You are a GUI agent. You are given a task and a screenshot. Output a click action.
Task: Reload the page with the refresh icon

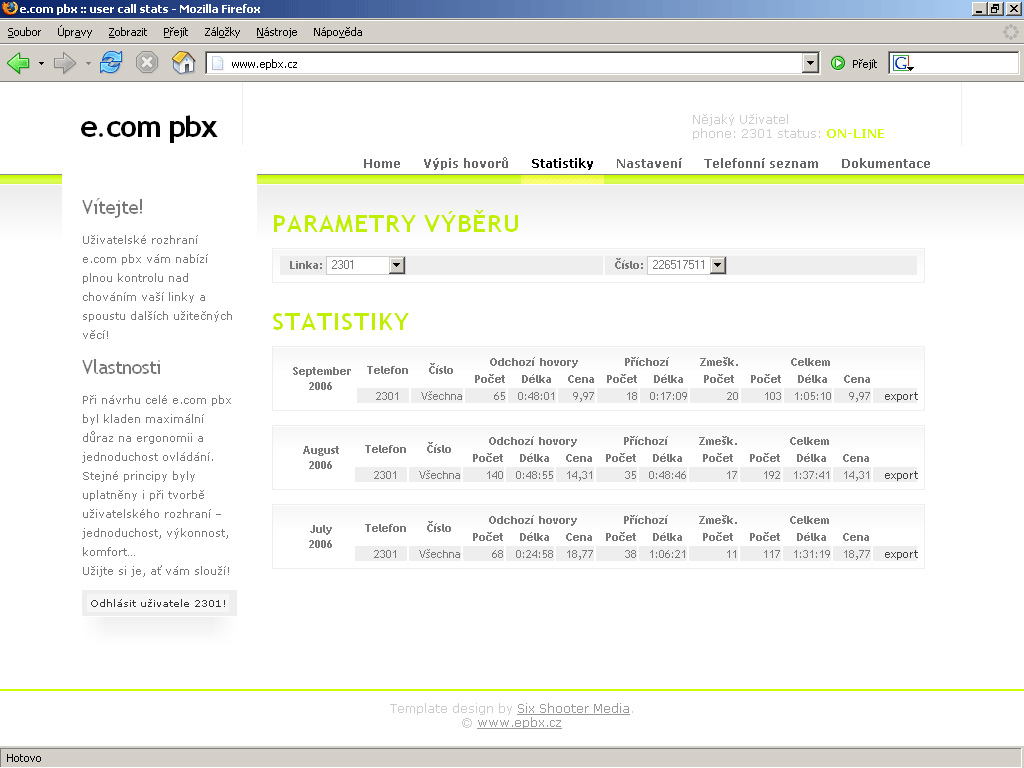111,63
